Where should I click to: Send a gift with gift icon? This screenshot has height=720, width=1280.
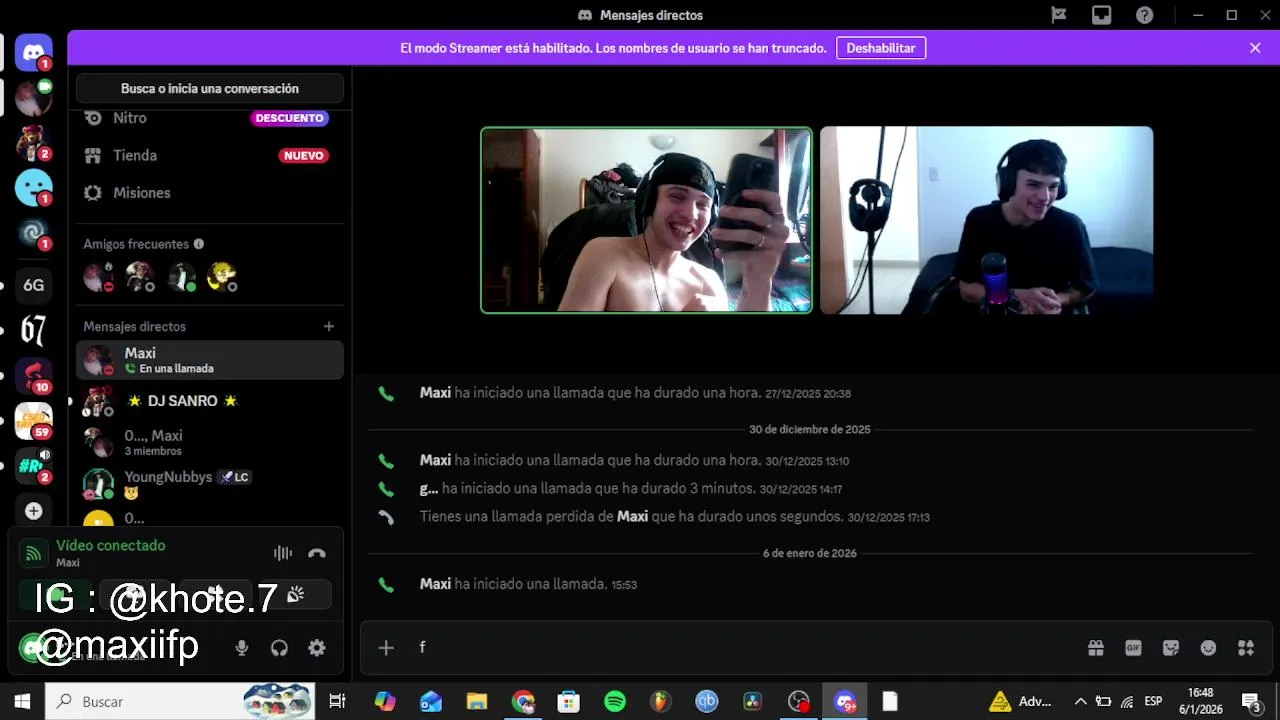coord(1096,648)
